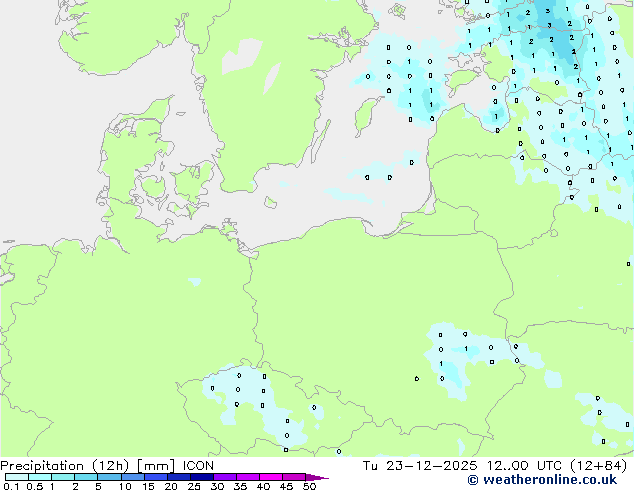Click the legend tick label '25'
634x490 pixels.
coord(194,486)
